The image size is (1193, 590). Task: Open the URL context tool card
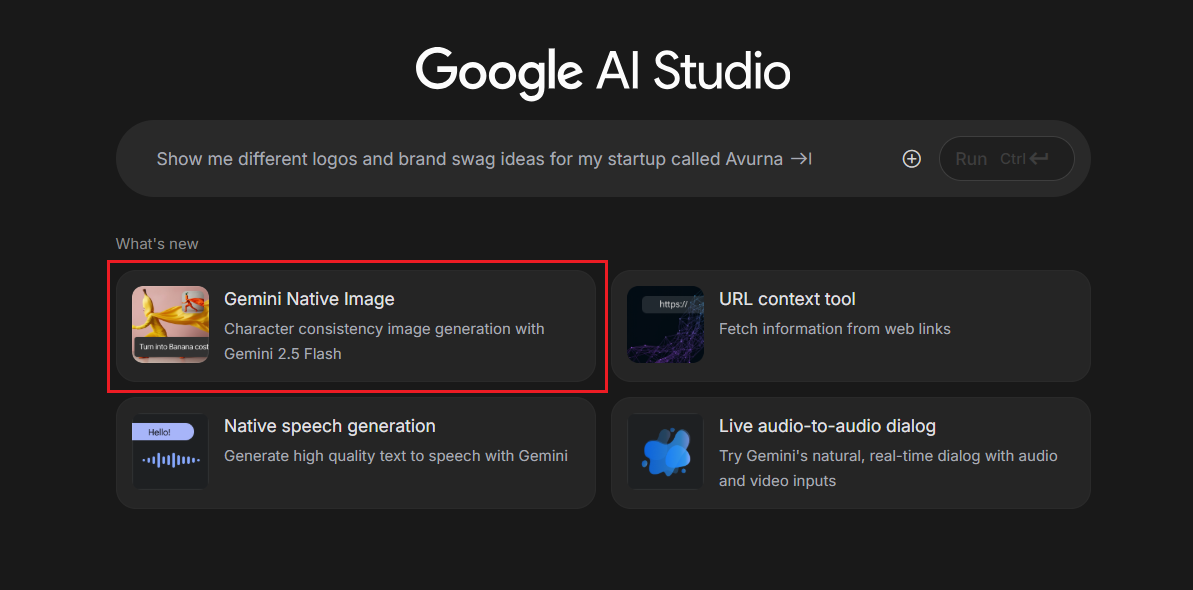pyautogui.click(x=851, y=326)
